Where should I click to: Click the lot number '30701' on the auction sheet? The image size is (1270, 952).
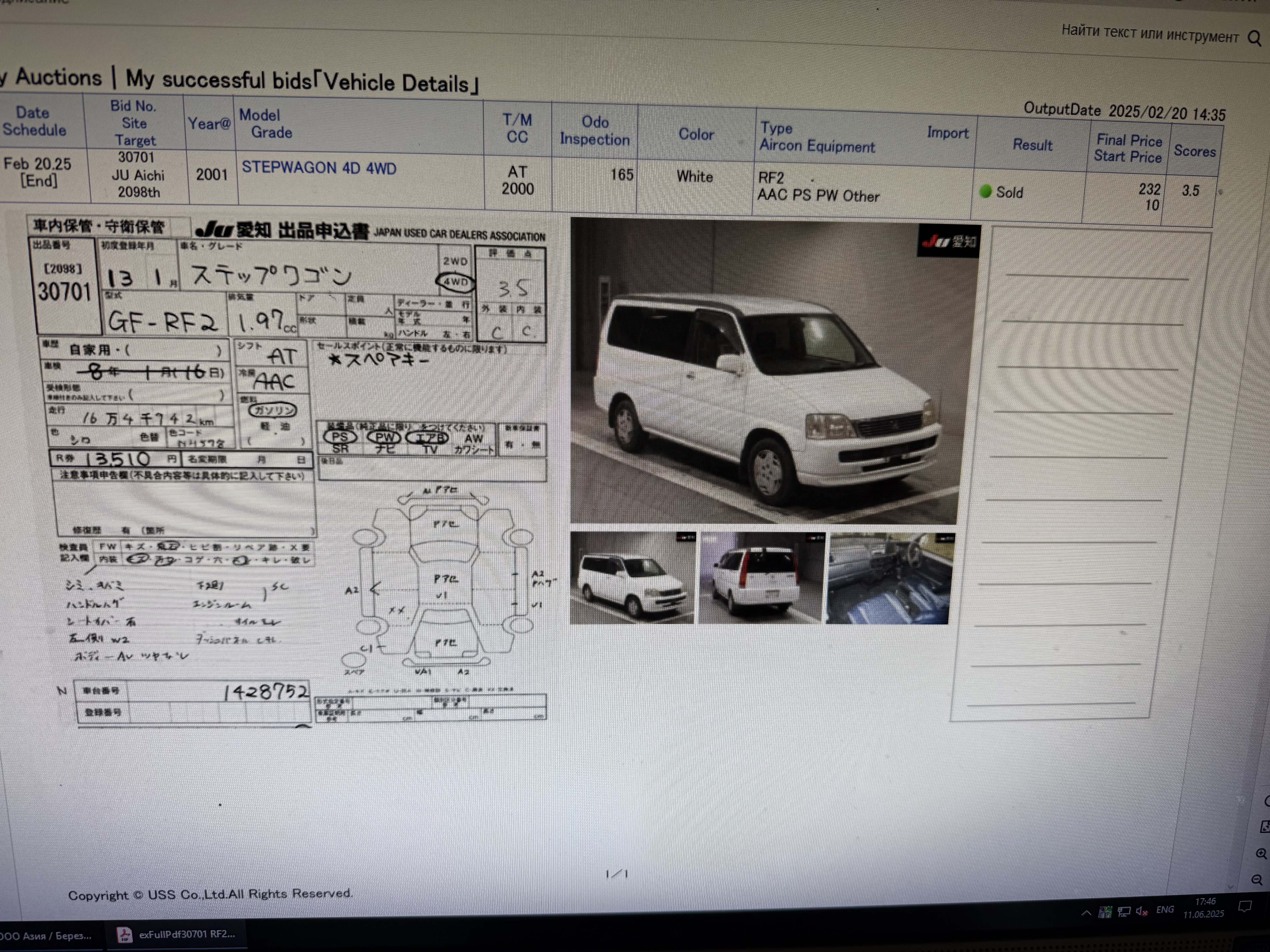point(64,292)
